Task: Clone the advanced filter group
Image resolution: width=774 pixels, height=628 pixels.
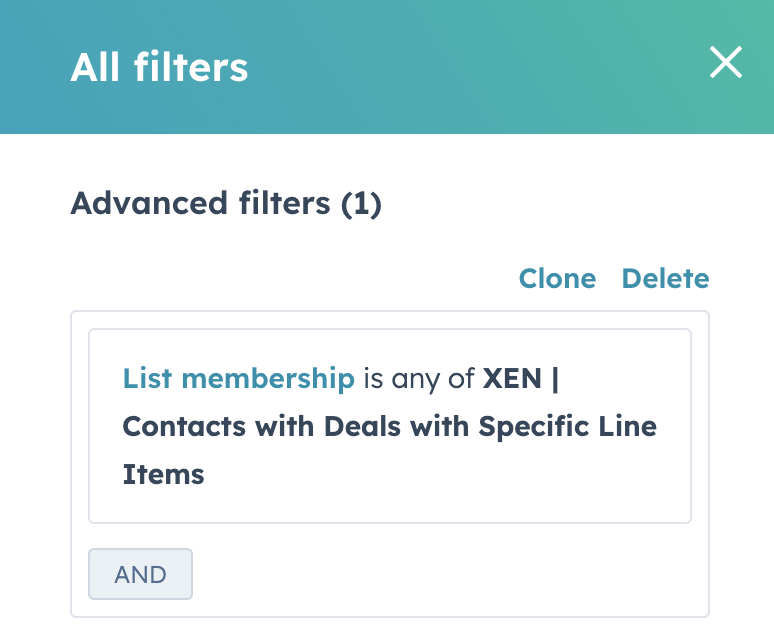Action: (x=557, y=279)
